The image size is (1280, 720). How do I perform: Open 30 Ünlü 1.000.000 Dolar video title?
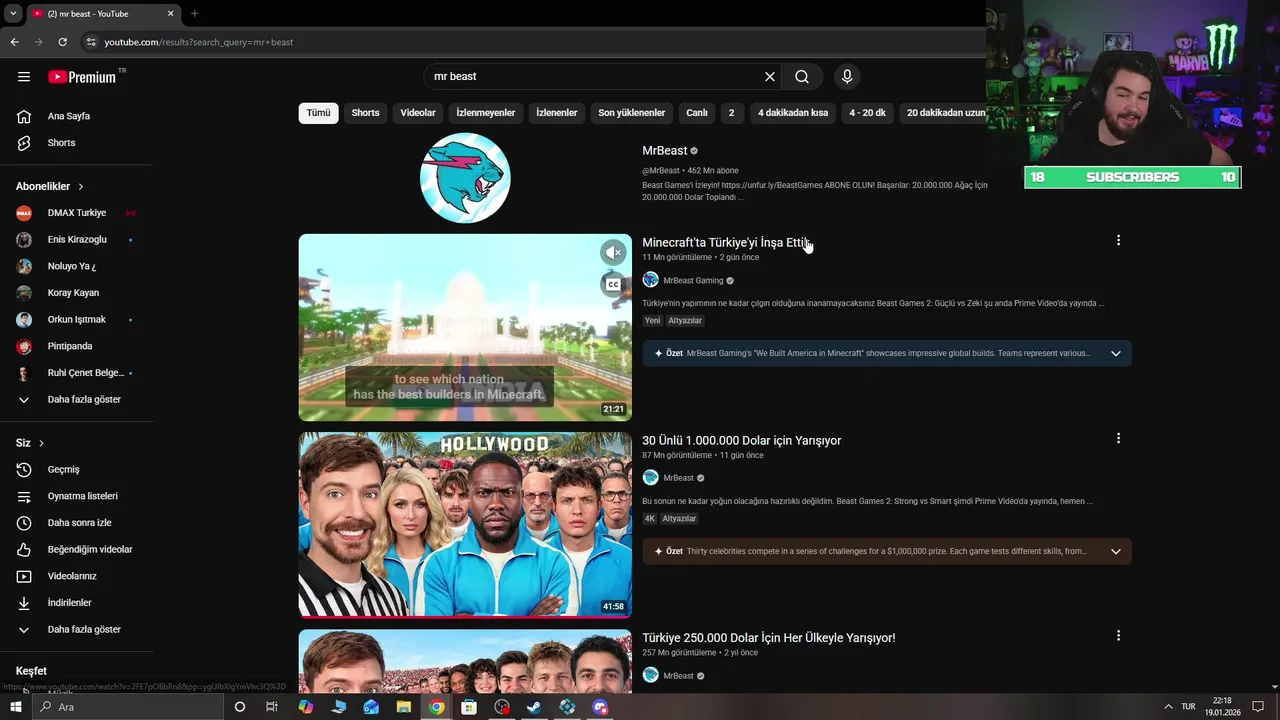click(741, 441)
